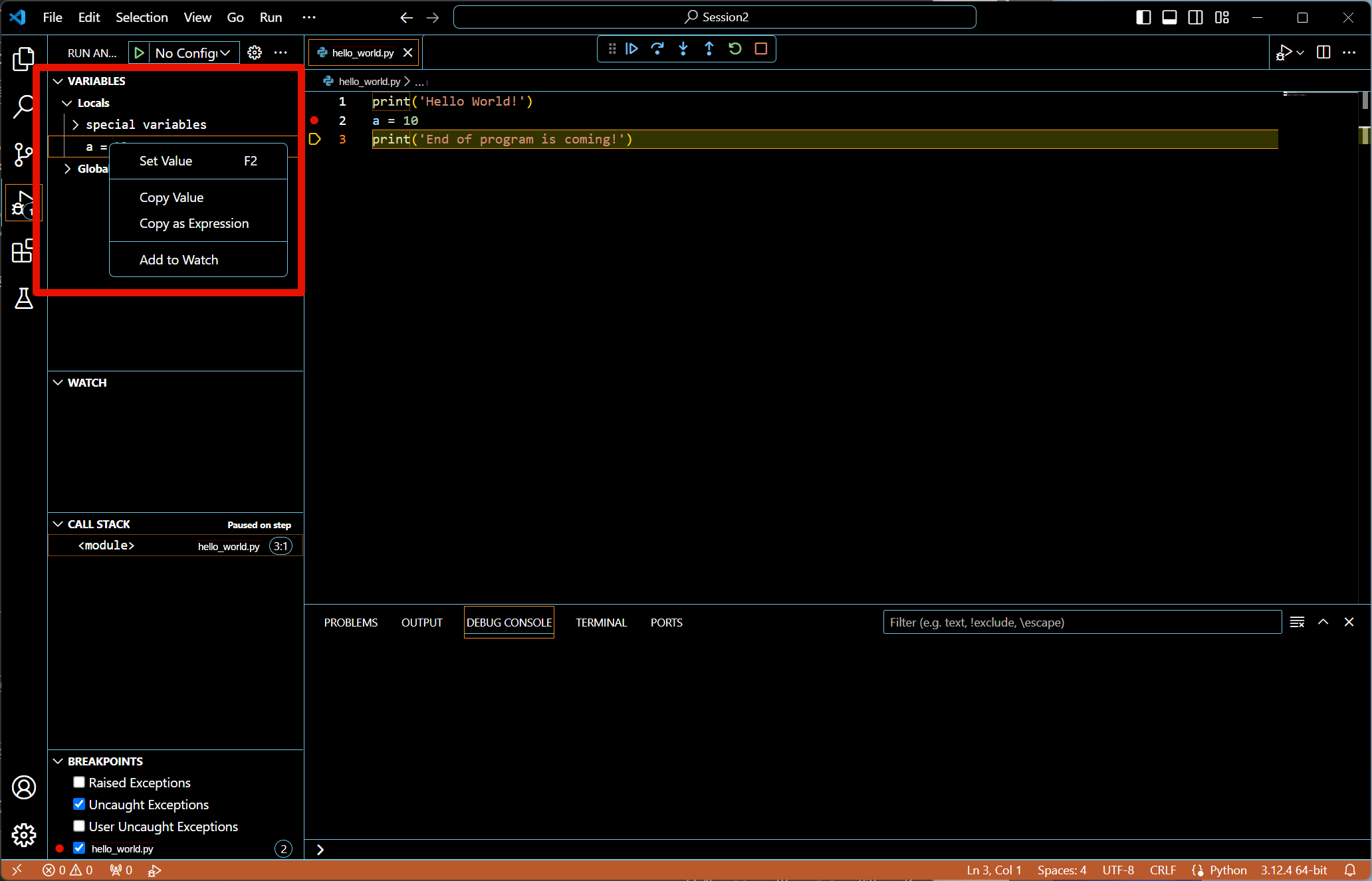1372x881 pixels.
Task: Choose Add to Watch from the context menu
Action: 179,260
